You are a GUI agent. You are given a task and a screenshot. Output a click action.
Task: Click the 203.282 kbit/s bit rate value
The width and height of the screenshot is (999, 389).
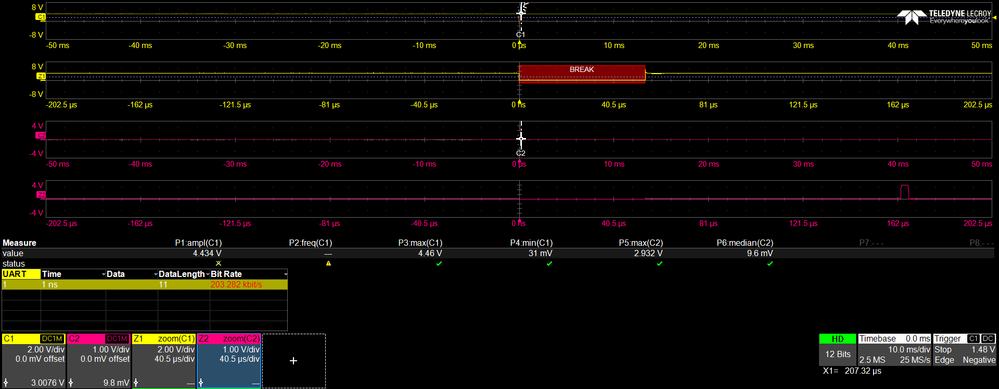[236, 285]
